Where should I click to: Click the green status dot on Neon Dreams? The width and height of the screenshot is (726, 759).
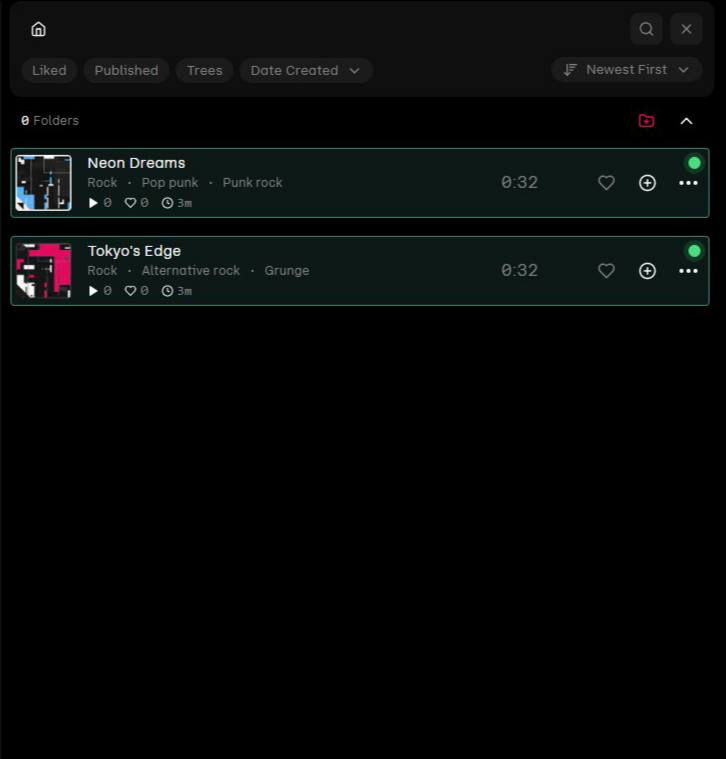(694, 163)
